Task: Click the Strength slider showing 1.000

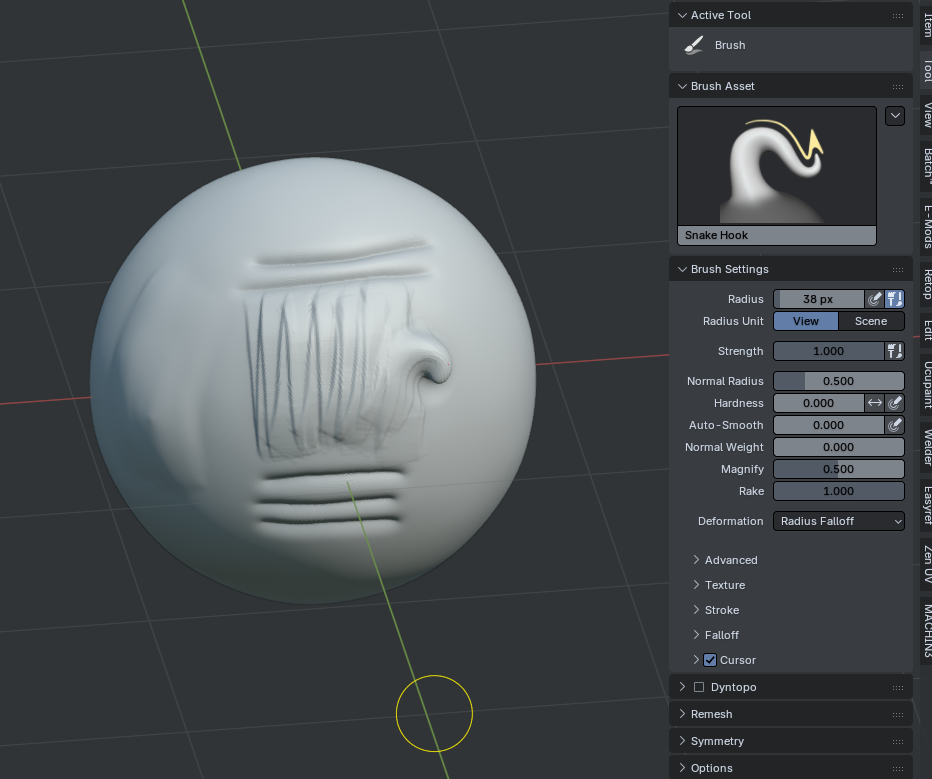Action: click(829, 351)
